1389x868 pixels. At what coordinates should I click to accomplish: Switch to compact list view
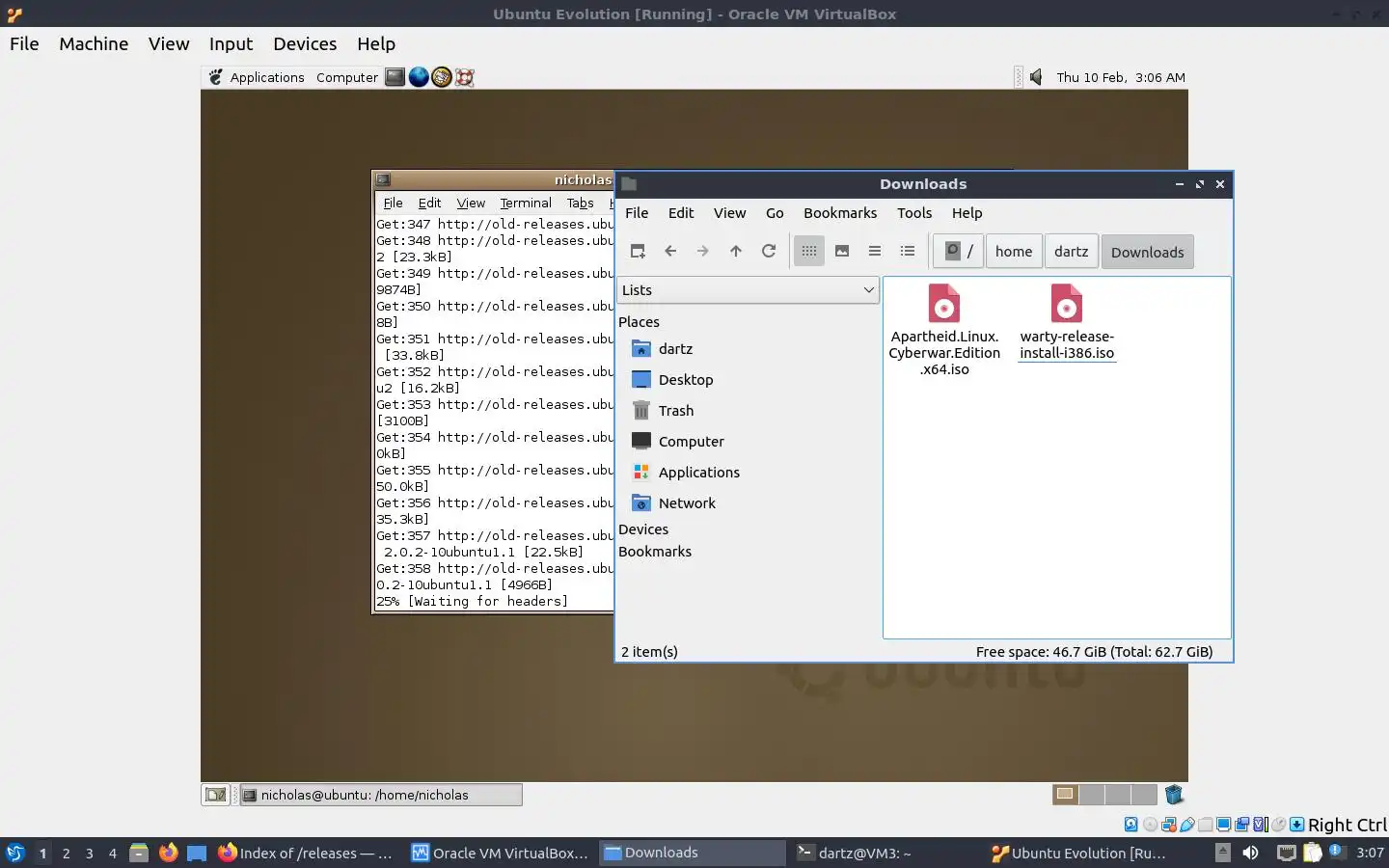[875, 252]
